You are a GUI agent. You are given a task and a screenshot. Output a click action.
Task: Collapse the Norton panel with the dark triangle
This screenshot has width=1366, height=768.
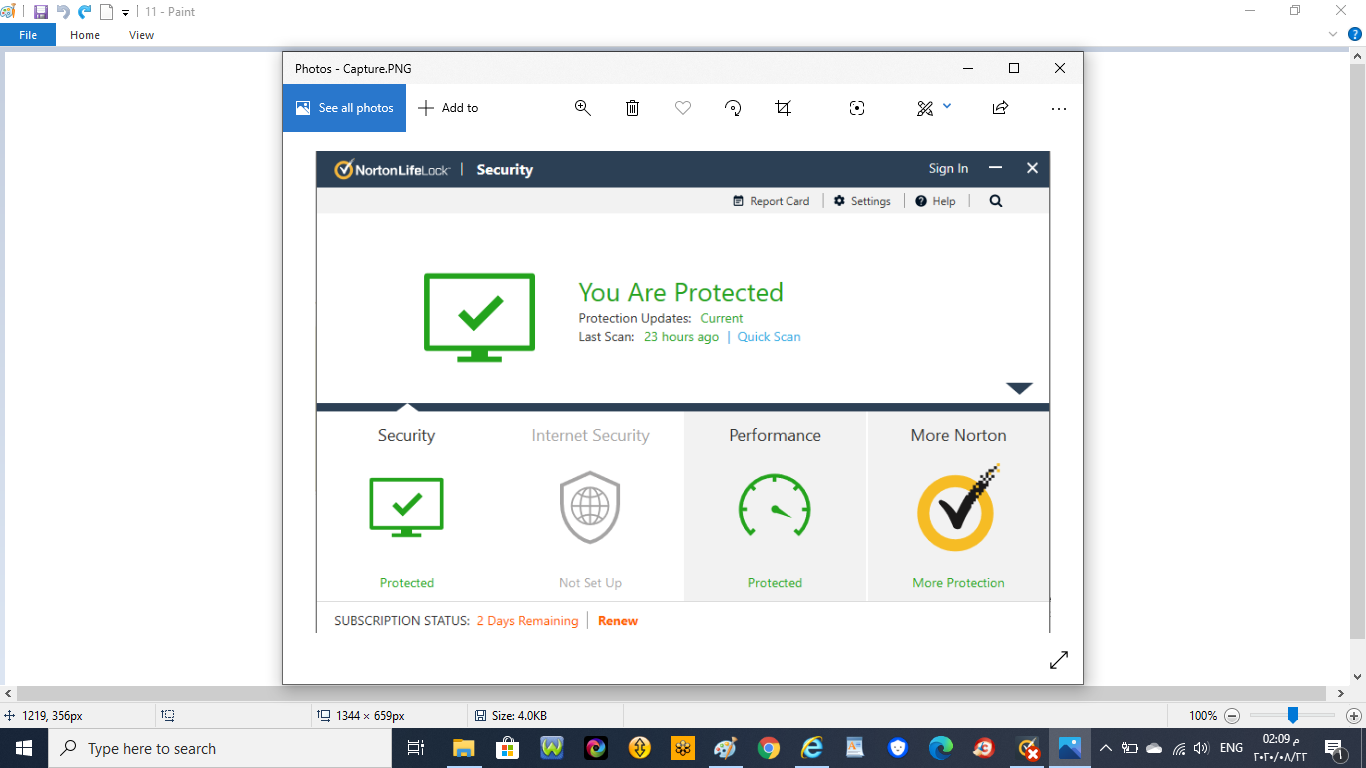tap(1019, 388)
